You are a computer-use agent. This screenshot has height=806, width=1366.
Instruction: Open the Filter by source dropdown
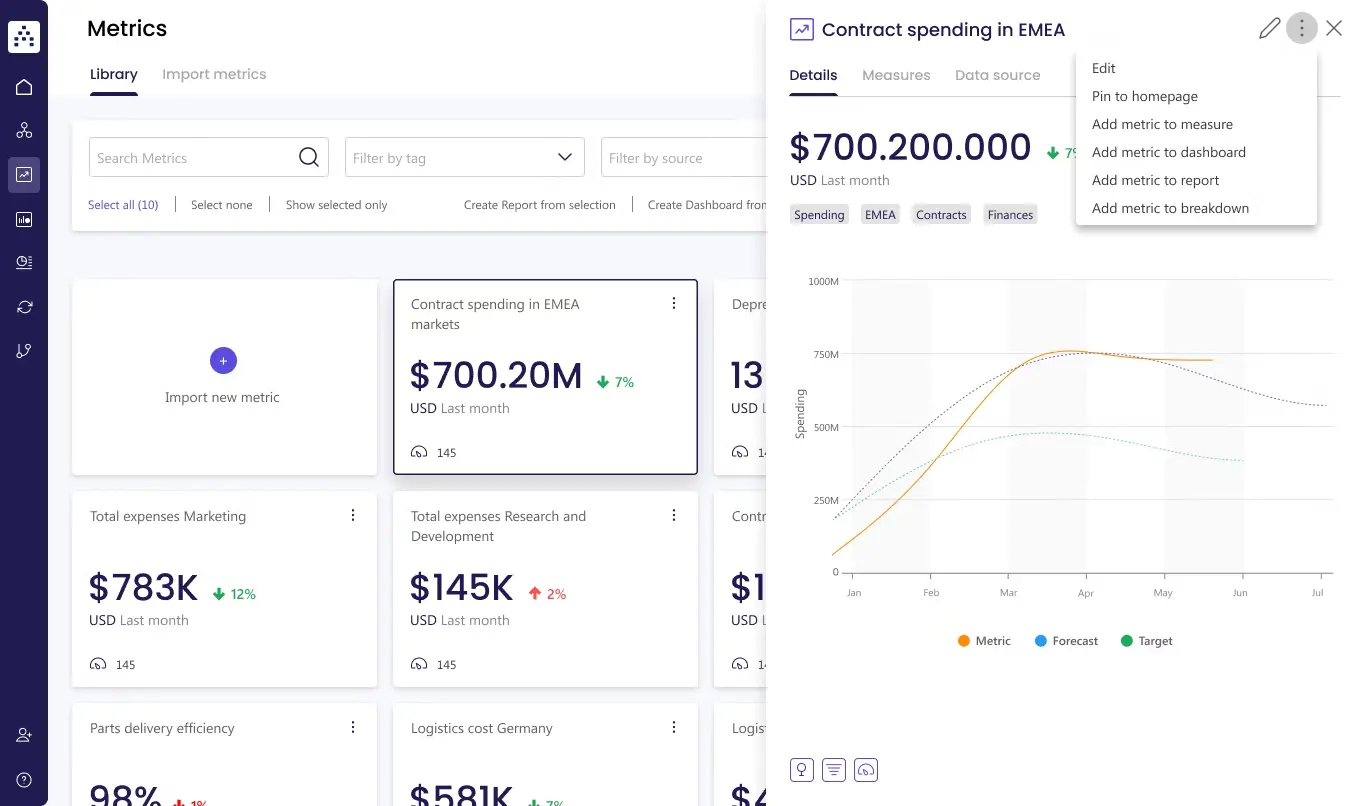tap(685, 157)
